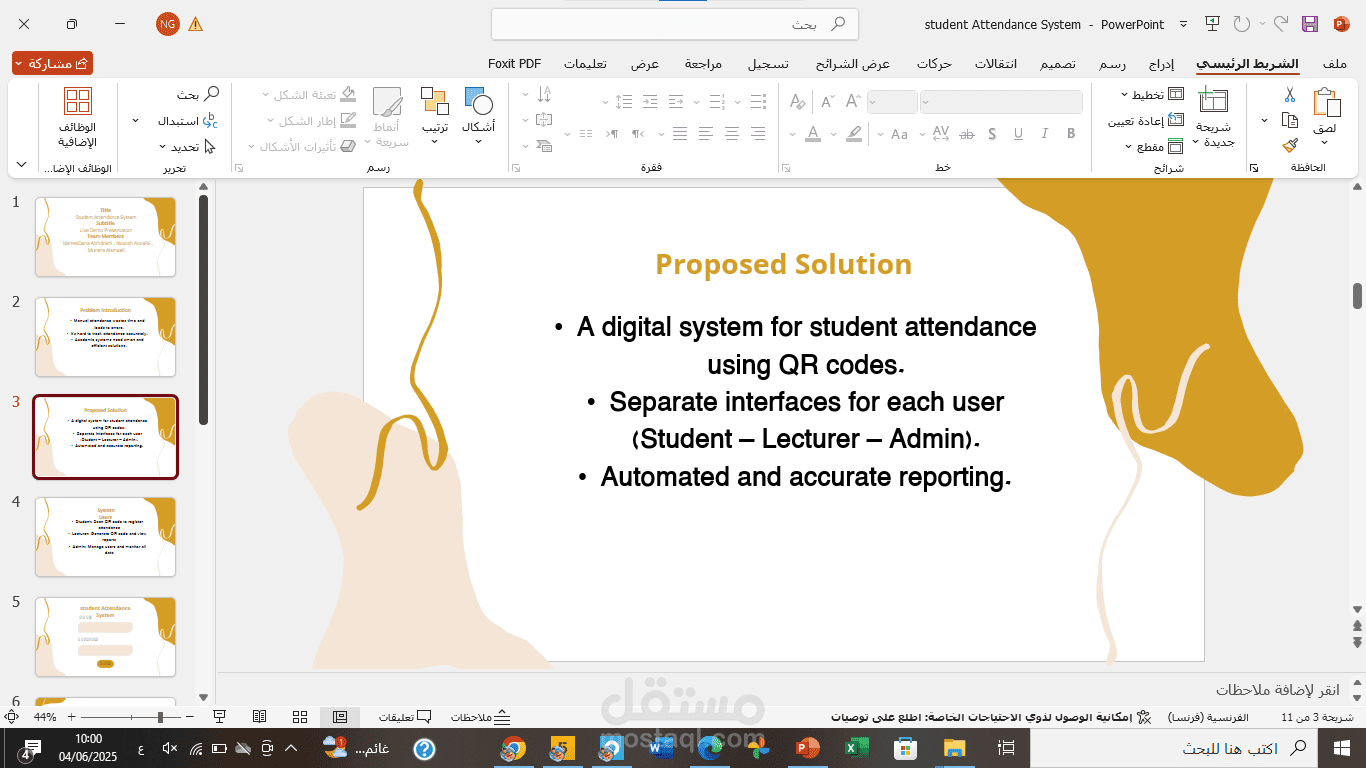The width and height of the screenshot is (1366, 768).
Task: Select slide 4 thumbnail in the panel
Action: click(x=106, y=536)
